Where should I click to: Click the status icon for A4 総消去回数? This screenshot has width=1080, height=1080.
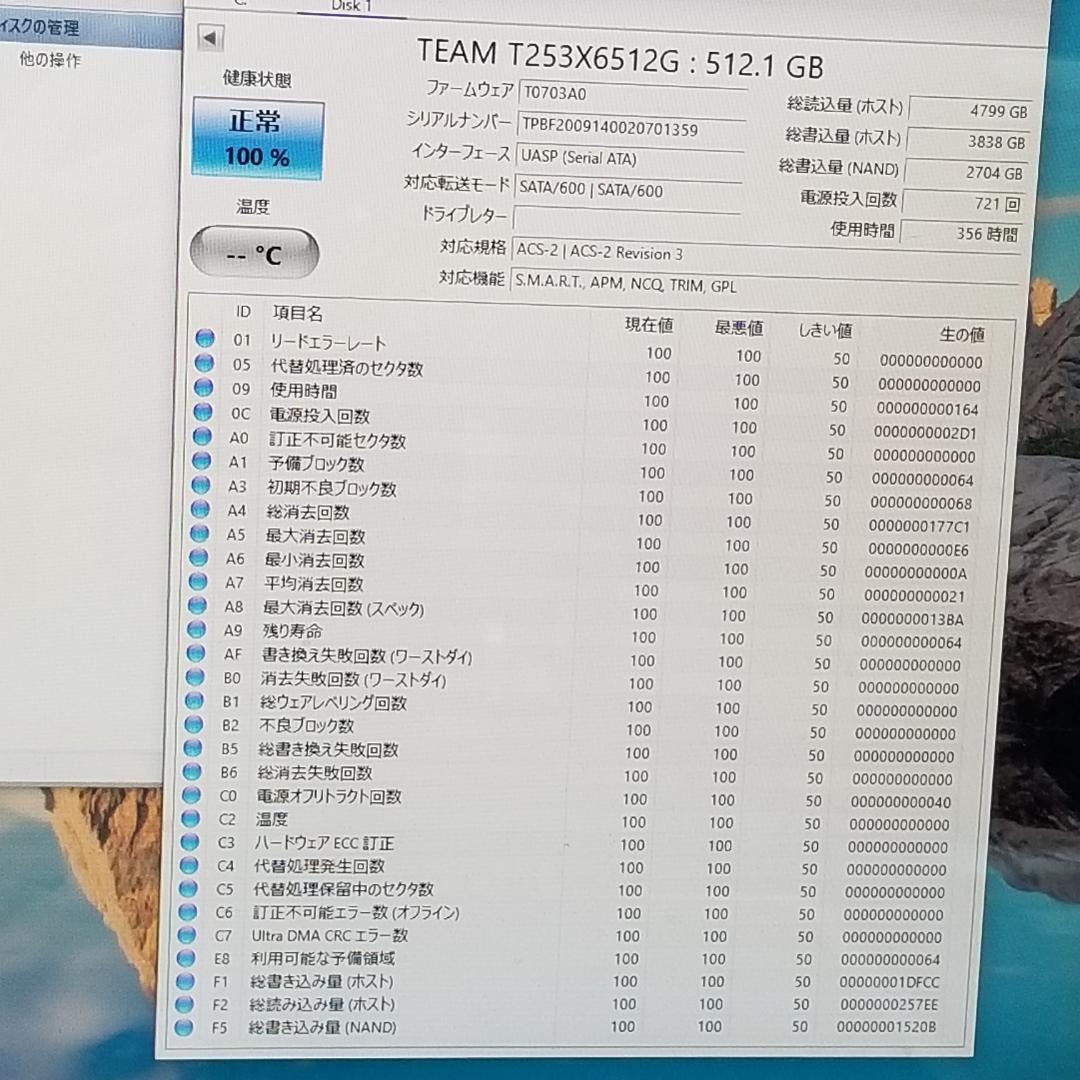pos(200,509)
